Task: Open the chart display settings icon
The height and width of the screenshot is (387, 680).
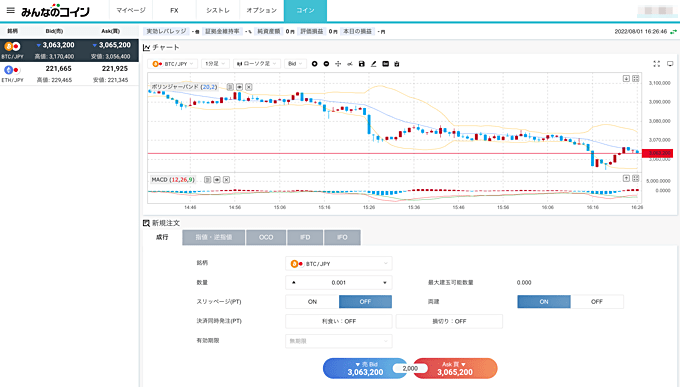Action: (385, 64)
